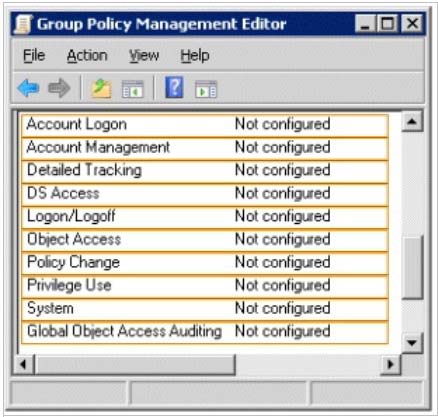The height and width of the screenshot is (417, 438).
Task: Click the horizontal scrollbar thumb
Action: pyautogui.click(x=135, y=364)
